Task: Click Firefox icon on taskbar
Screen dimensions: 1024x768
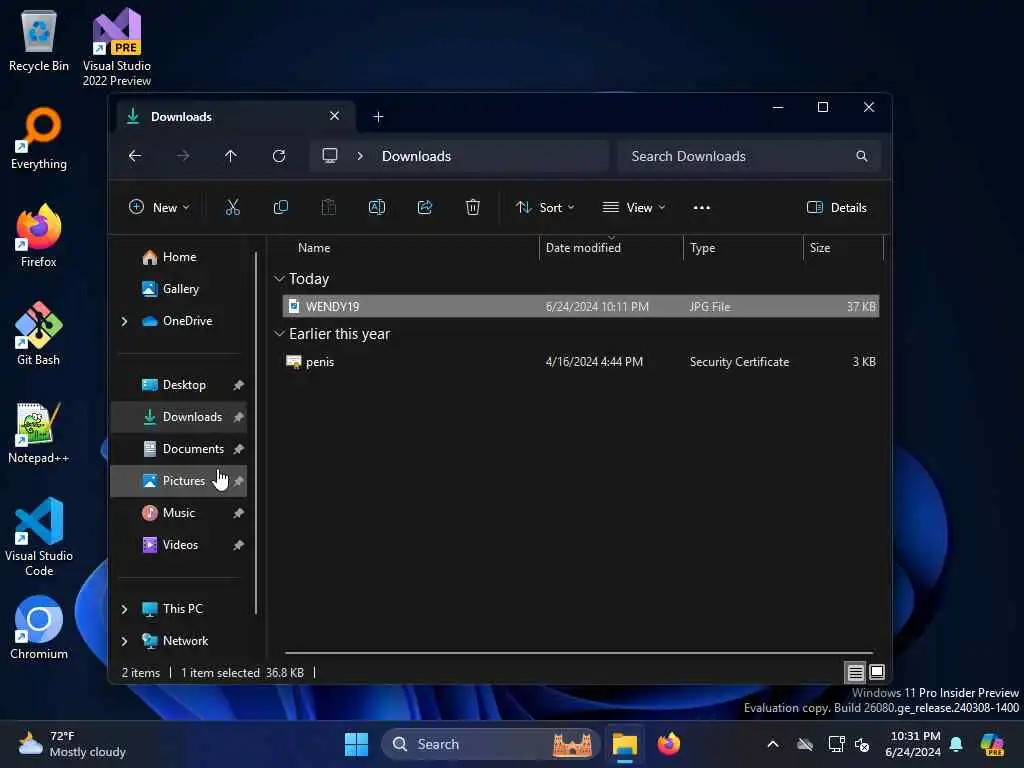Action: [669, 744]
